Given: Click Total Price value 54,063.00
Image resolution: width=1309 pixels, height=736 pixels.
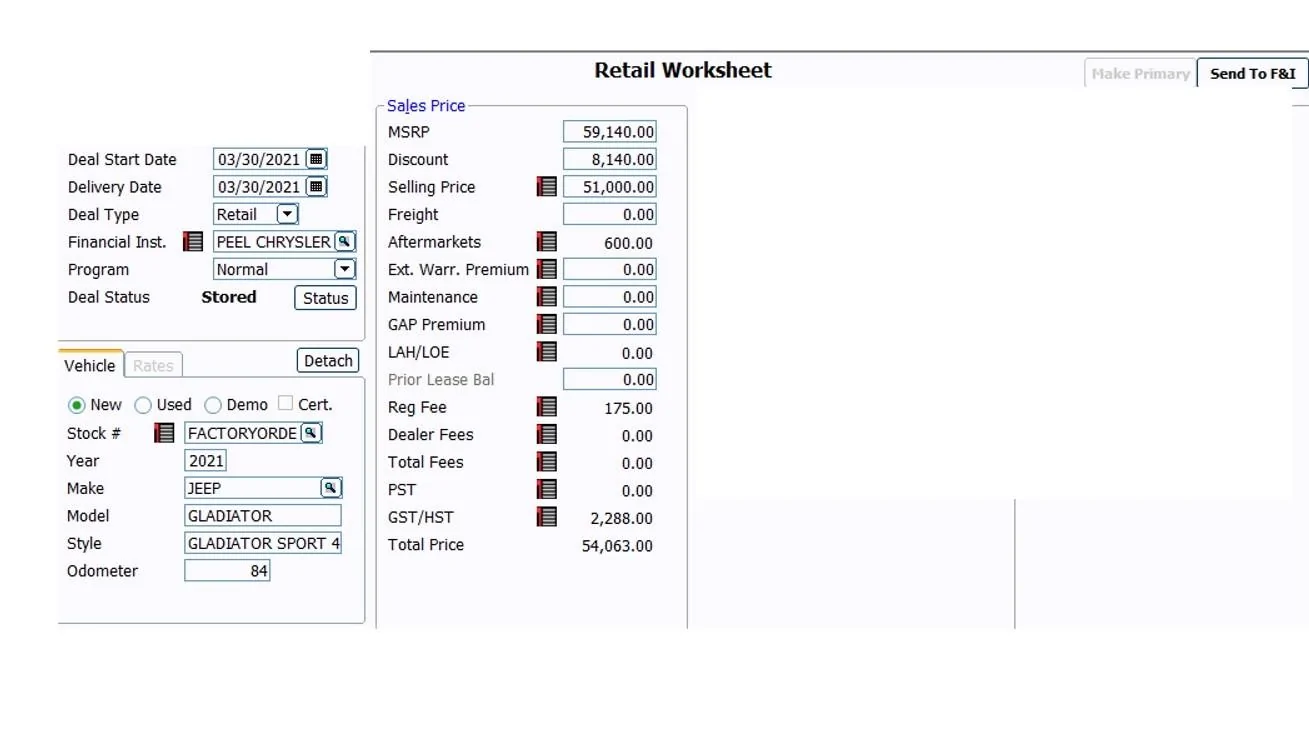Looking at the screenshot, I should click(x=617, y=546).
